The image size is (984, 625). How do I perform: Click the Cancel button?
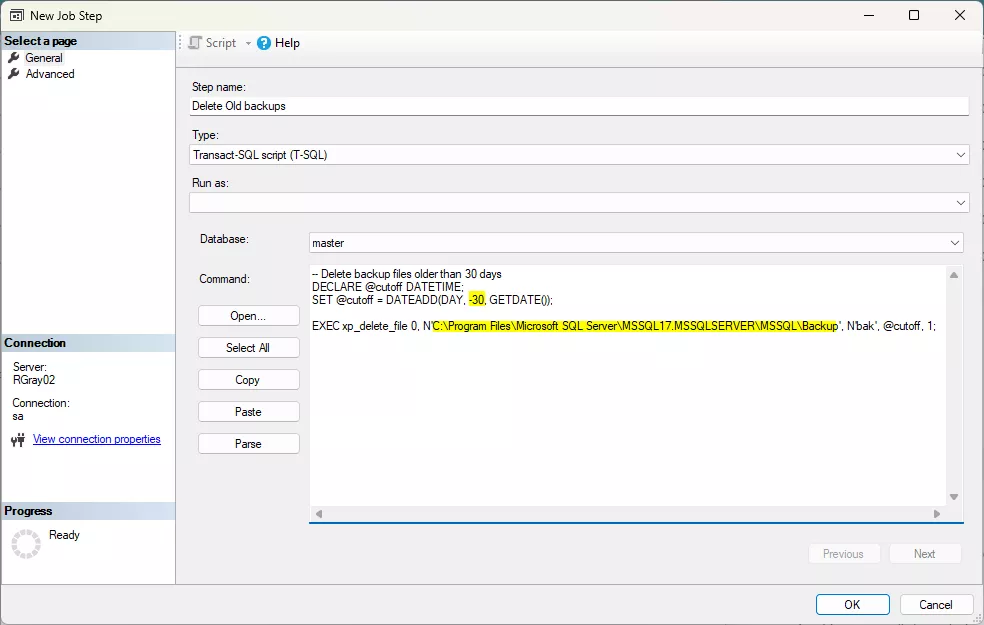pos(936,604)
